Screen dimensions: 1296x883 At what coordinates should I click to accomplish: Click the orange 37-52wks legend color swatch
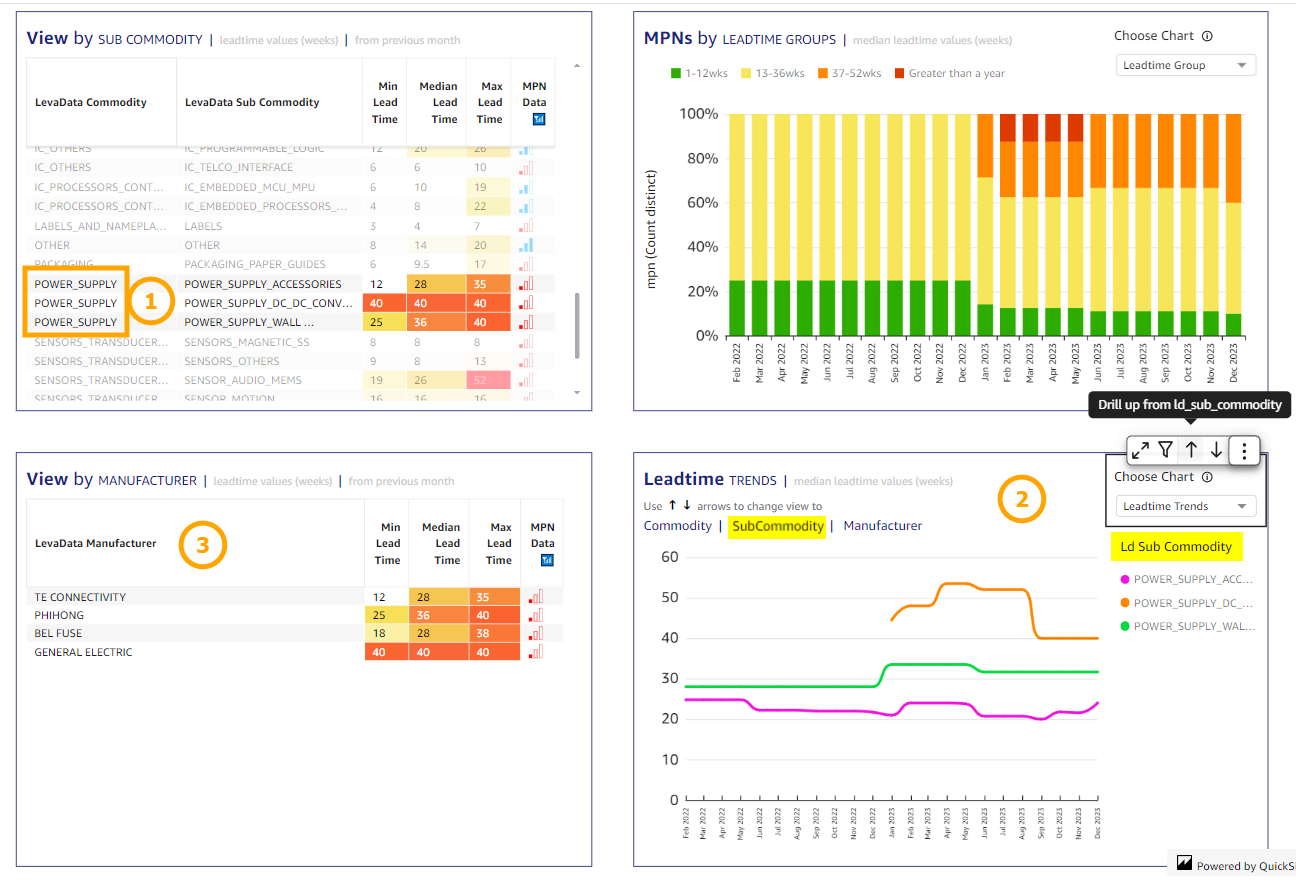tap(823, 73)
